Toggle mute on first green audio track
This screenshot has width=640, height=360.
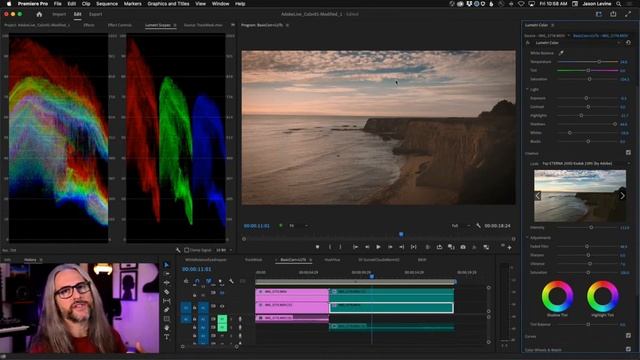[222, 320]
